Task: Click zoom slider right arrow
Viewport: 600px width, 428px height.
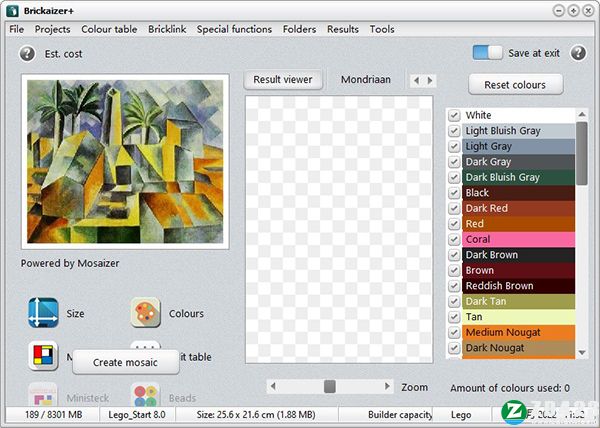Action: pyautogui.click(x=387, y=386)
